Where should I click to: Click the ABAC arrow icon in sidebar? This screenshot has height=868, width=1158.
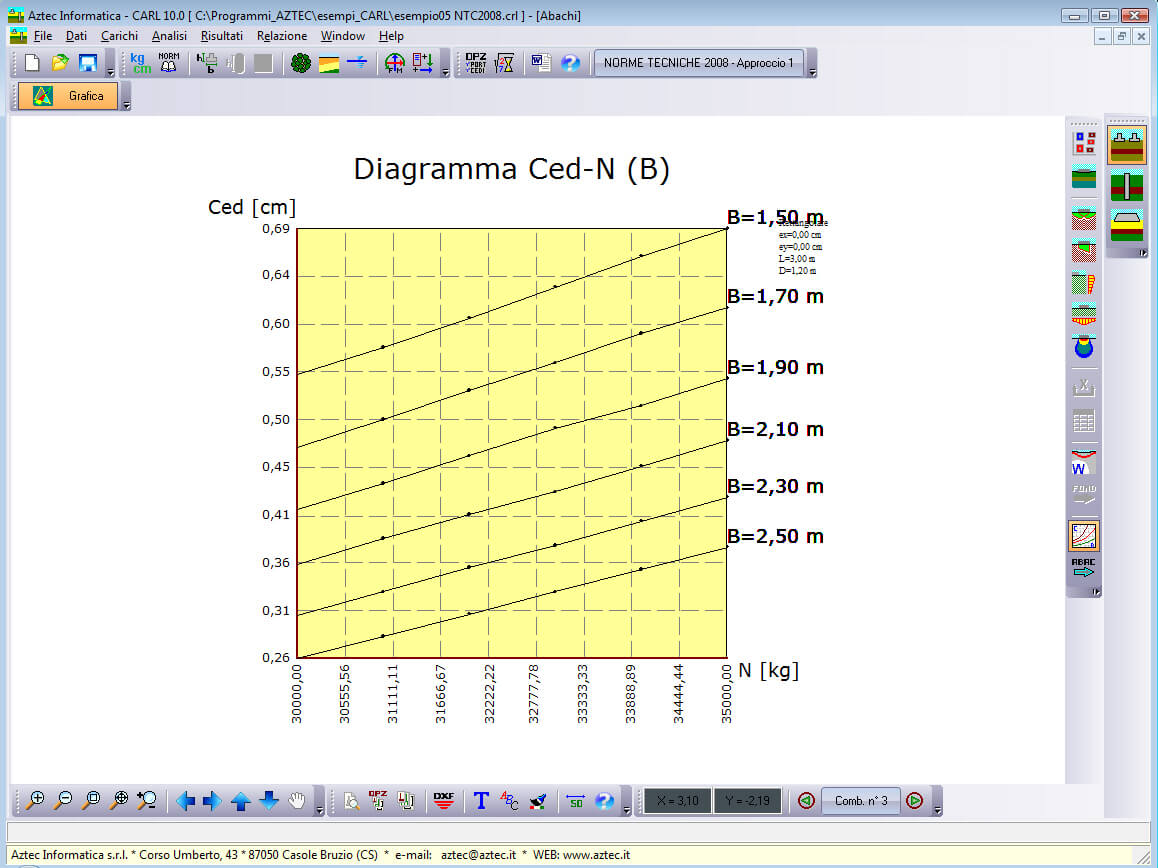click(x=1083, y=569)
